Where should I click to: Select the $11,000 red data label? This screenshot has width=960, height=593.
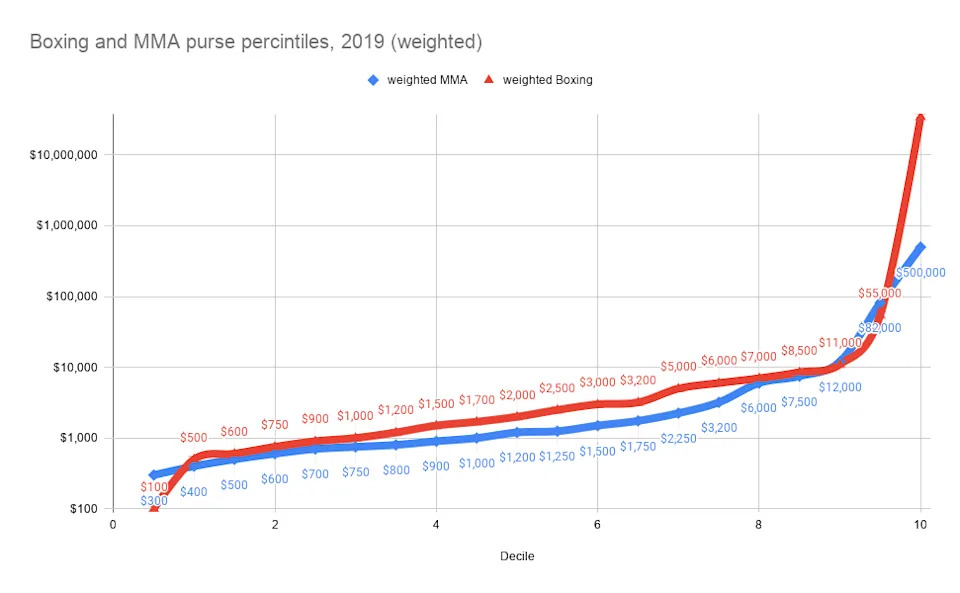pos(840,342)
